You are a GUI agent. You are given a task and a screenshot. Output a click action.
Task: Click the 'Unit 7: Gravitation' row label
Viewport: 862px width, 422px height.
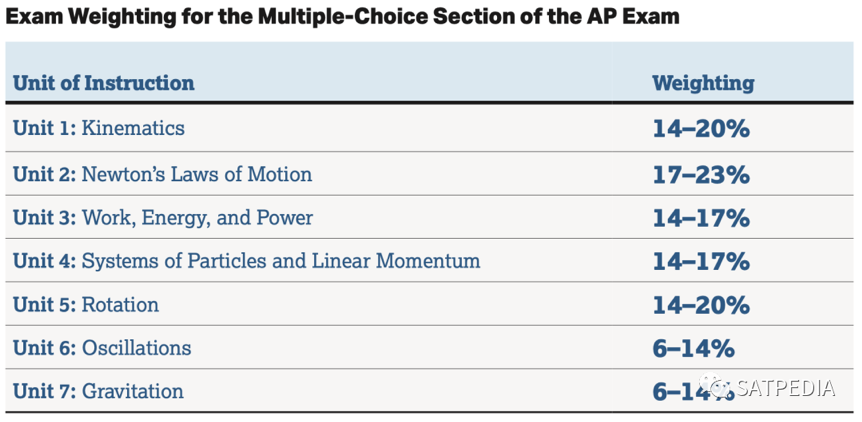point(98,391)
